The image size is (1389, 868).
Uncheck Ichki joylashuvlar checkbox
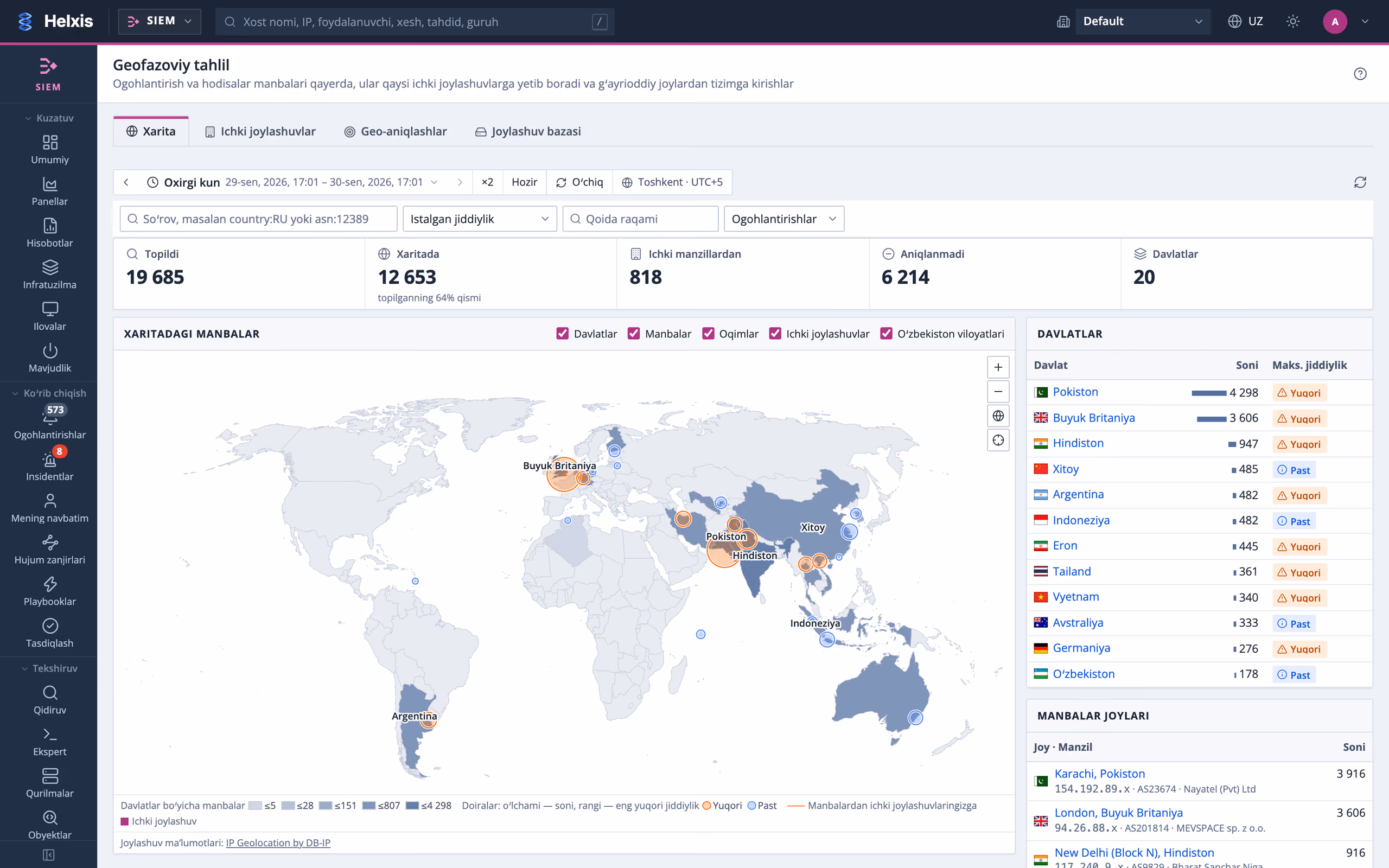tap(775, 334)
